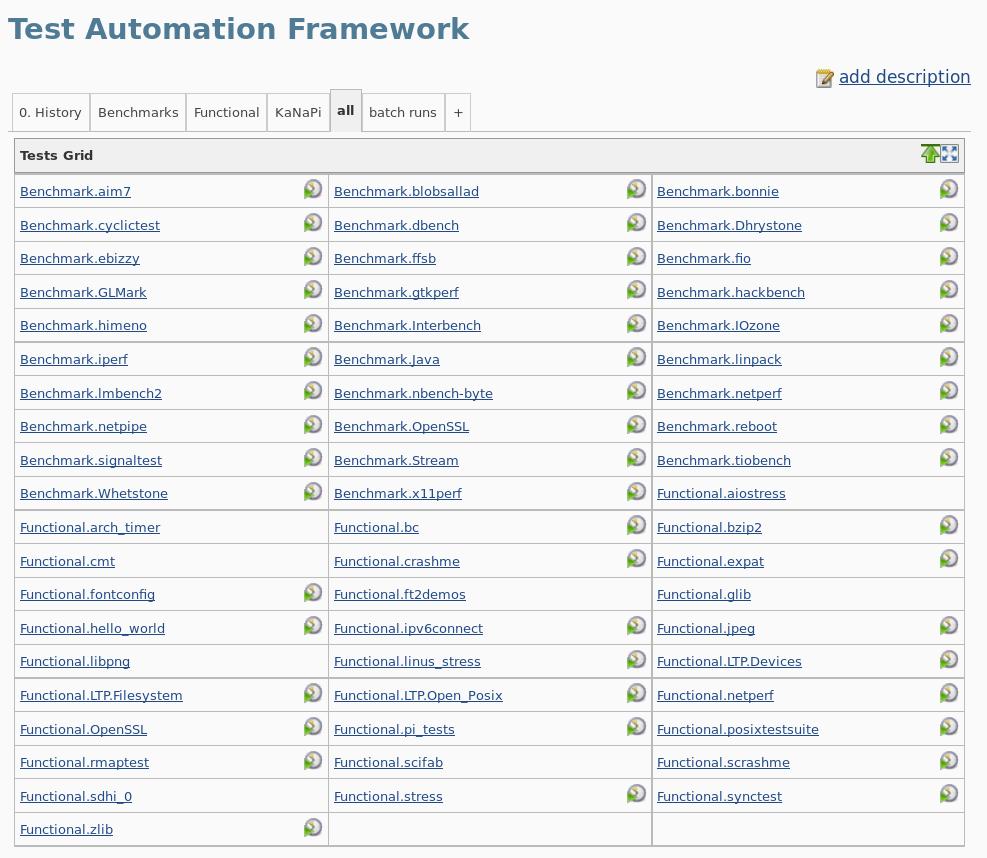987x858 pixels.
Task: Go to Functional.LTP.Open_Posix job
Action: [x=418, y=696]
